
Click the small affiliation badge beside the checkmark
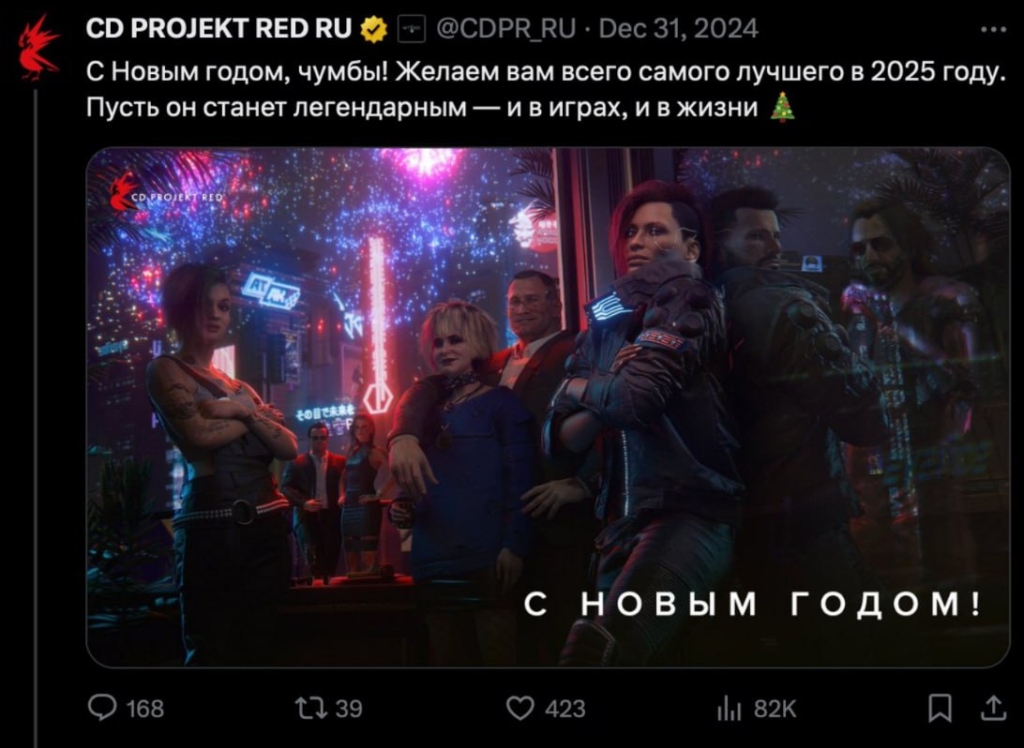click(411, 29)
